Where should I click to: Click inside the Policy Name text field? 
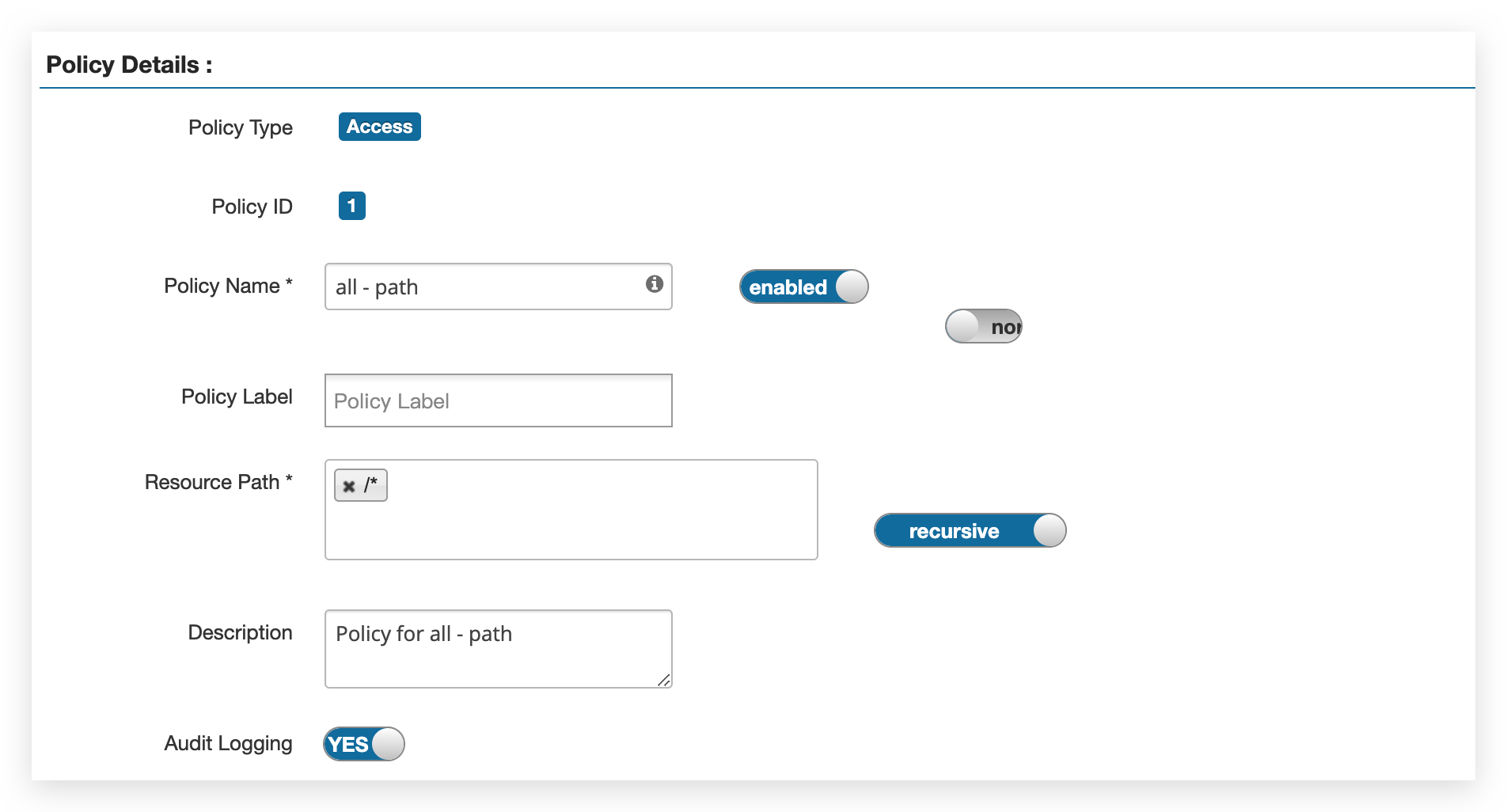click(x=483, y=286)
